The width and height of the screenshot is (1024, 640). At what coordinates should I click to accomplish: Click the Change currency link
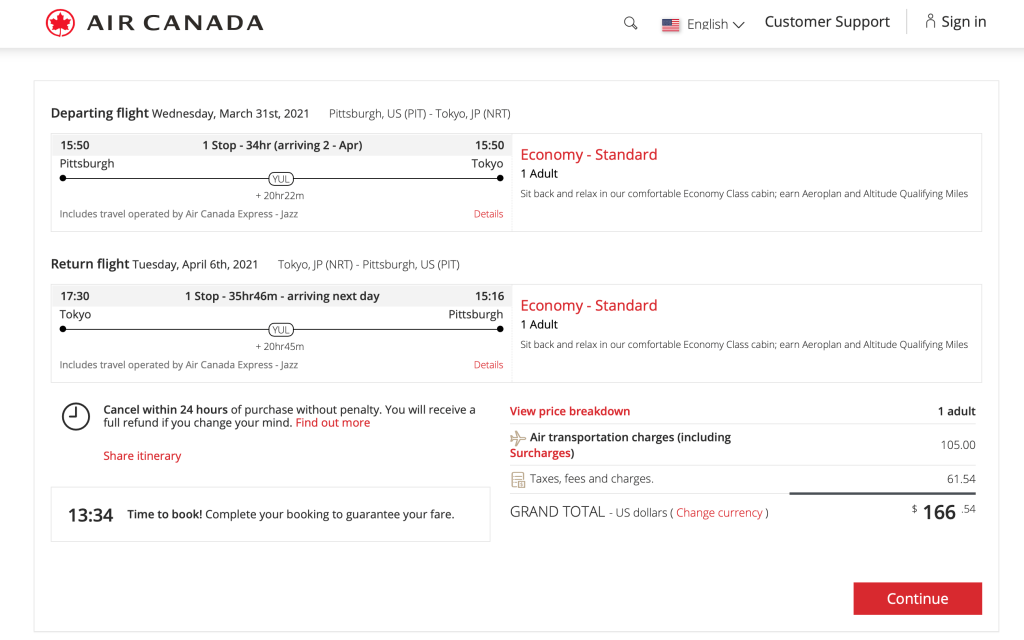coord(719,513)
